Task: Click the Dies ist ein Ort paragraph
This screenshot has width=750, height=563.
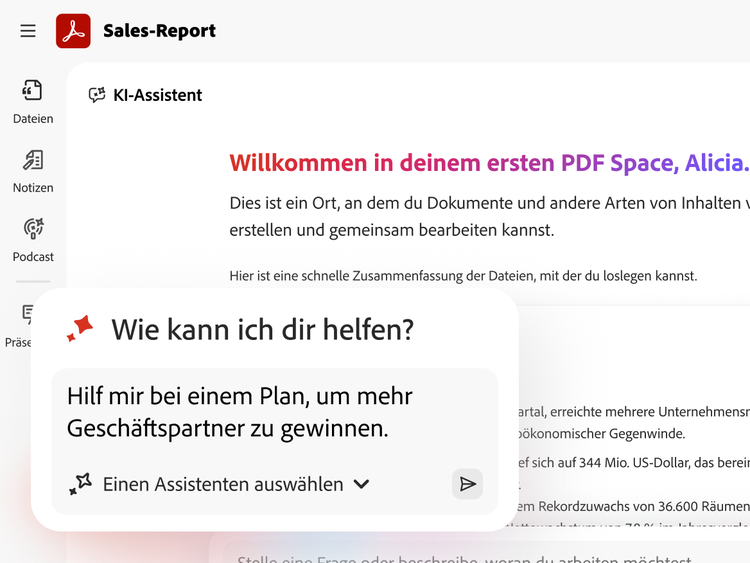Action: [489, 216]
